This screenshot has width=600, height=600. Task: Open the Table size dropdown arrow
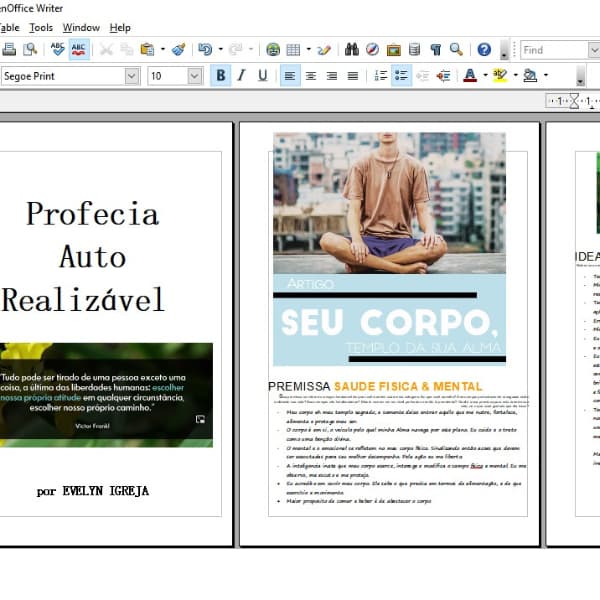[x=308, y=49]
